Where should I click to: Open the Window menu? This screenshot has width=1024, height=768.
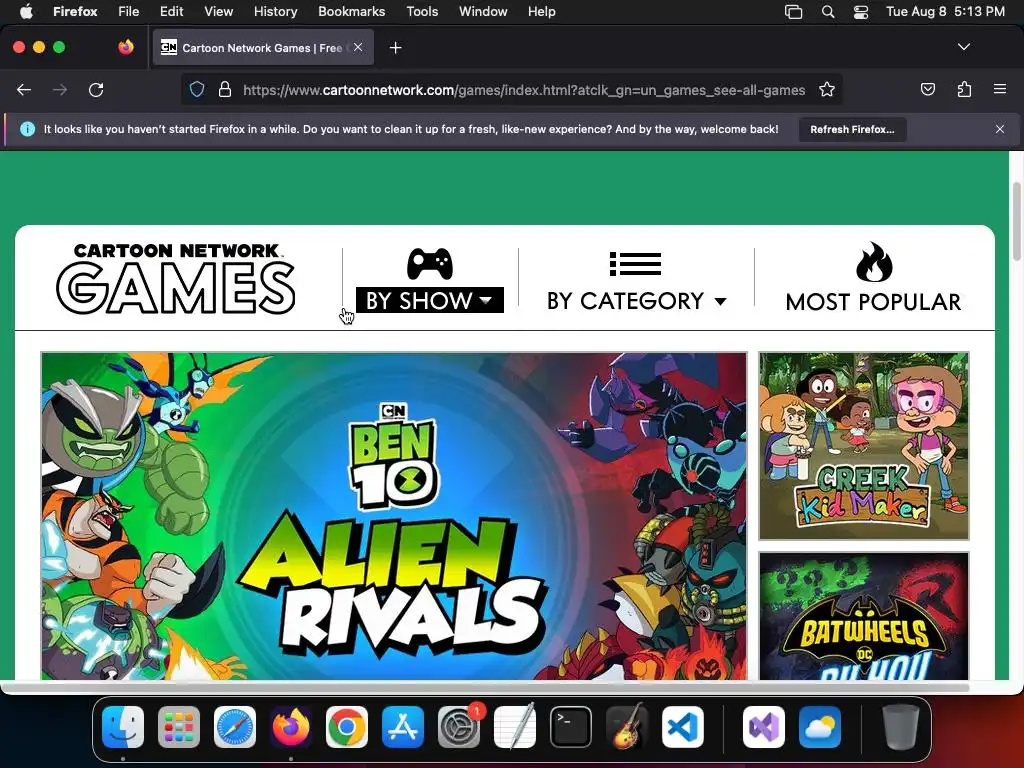(483, 11)
